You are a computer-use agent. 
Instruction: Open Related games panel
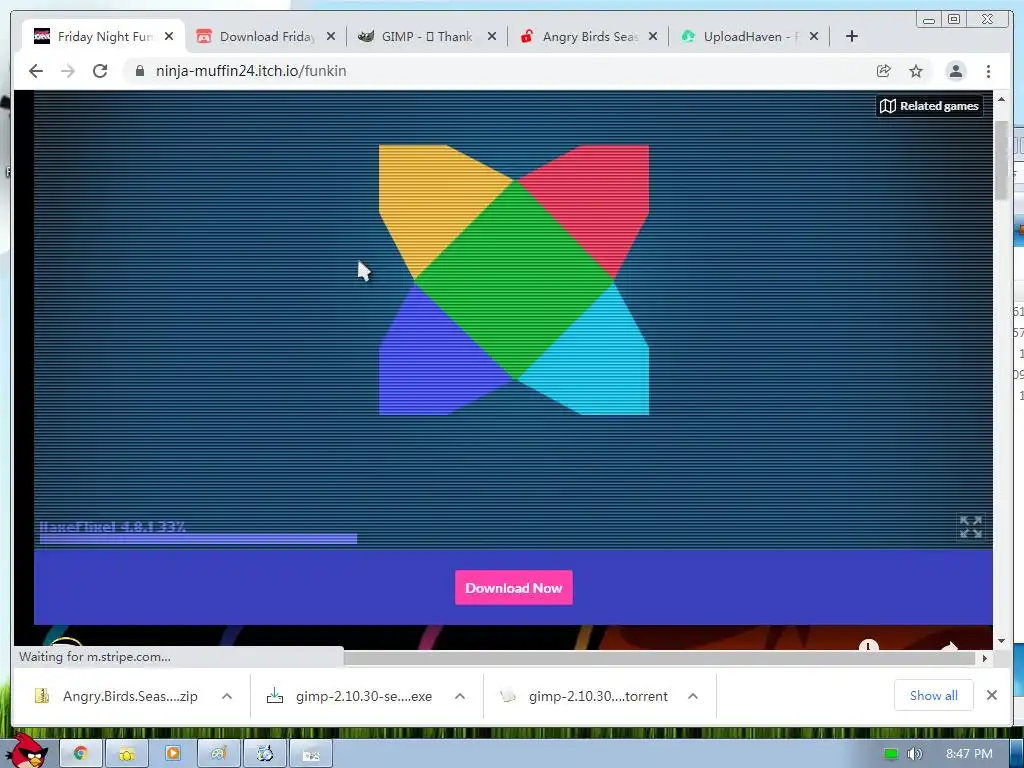pyautogui.click(x=929, y=106)
